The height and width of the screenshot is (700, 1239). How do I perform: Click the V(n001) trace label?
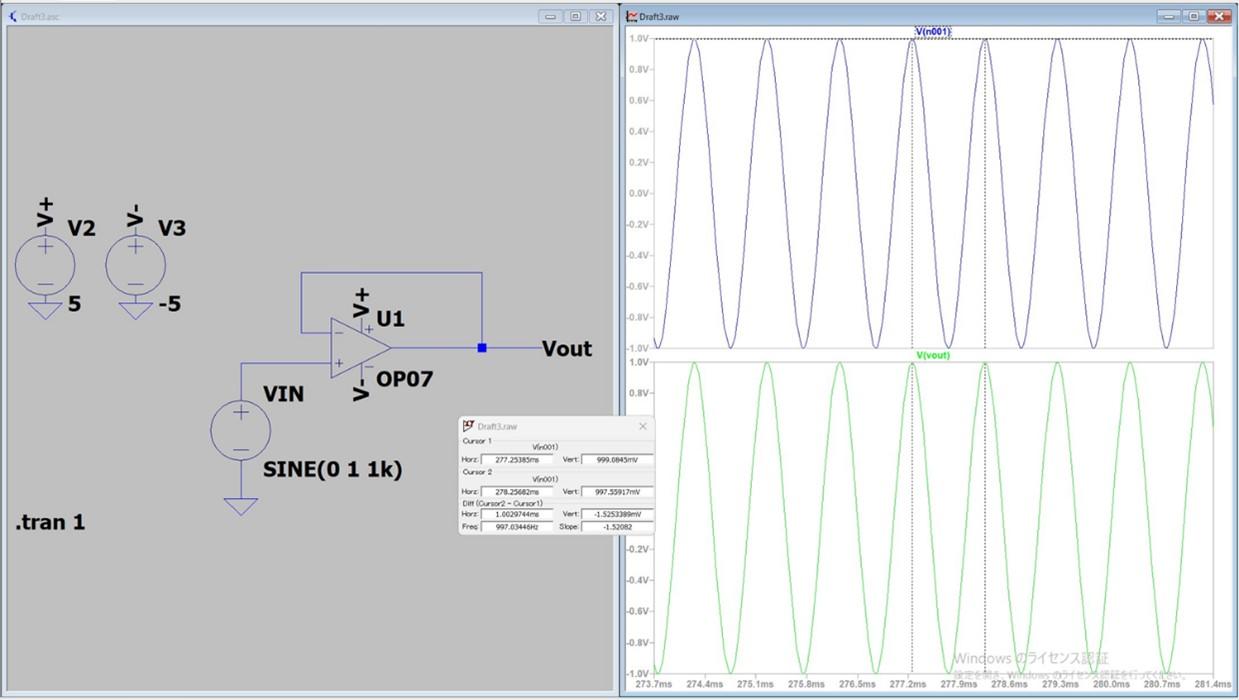coord(932,32)
